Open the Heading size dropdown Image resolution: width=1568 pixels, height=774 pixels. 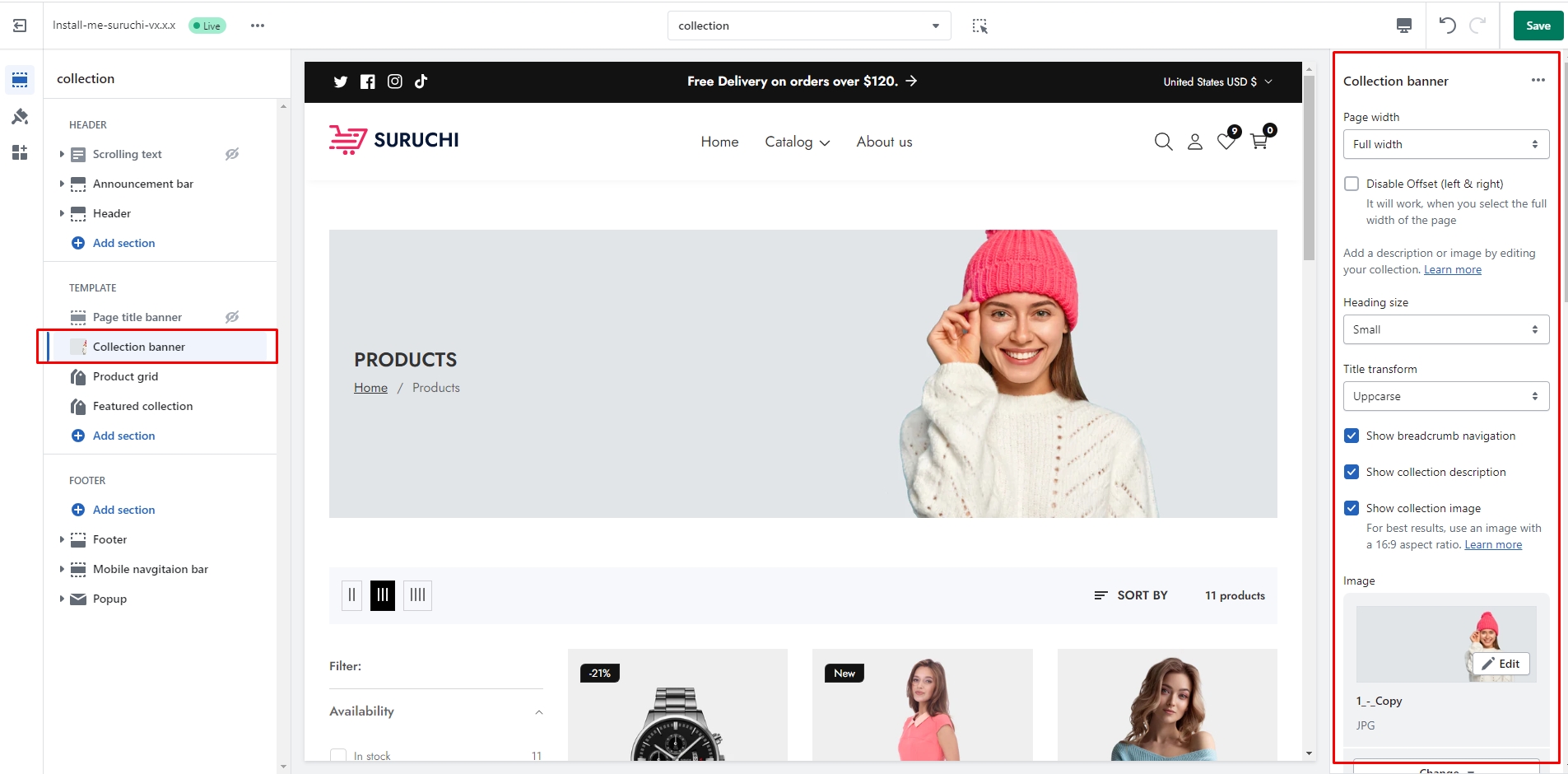click(x=1445, y=329)
